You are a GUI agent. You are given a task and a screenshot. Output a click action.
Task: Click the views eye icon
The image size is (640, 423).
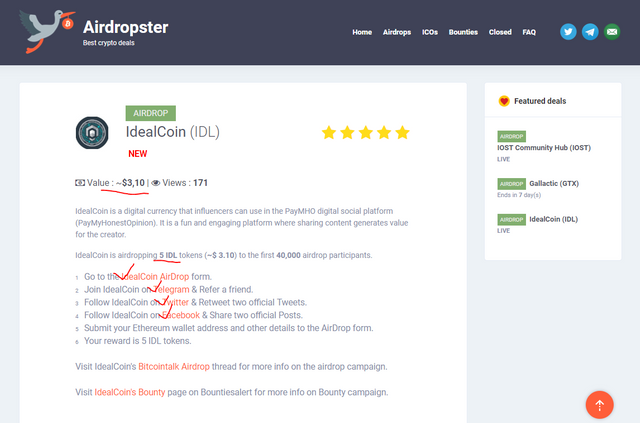[156, 183]
